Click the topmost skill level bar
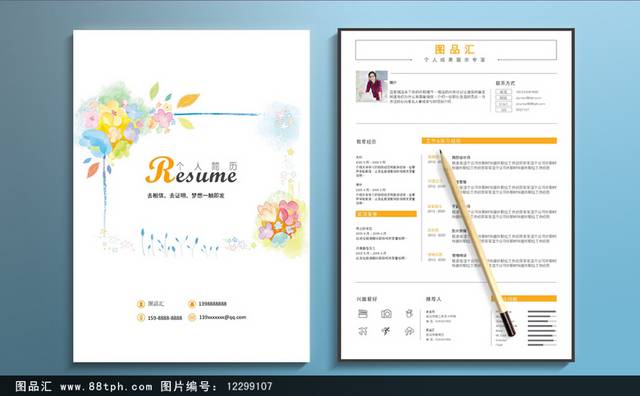The image size is (640, 396). pyautogui.click(x=542, y=311)
